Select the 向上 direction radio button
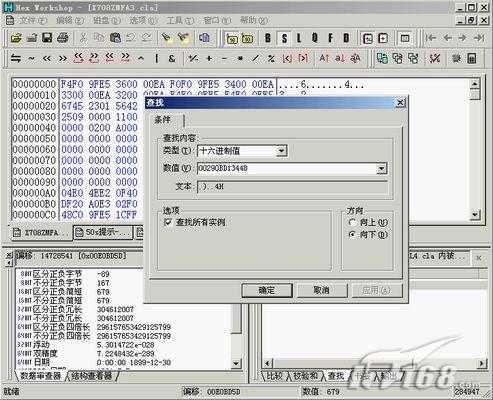Screen dimensions: 493x400 (352, 222)
